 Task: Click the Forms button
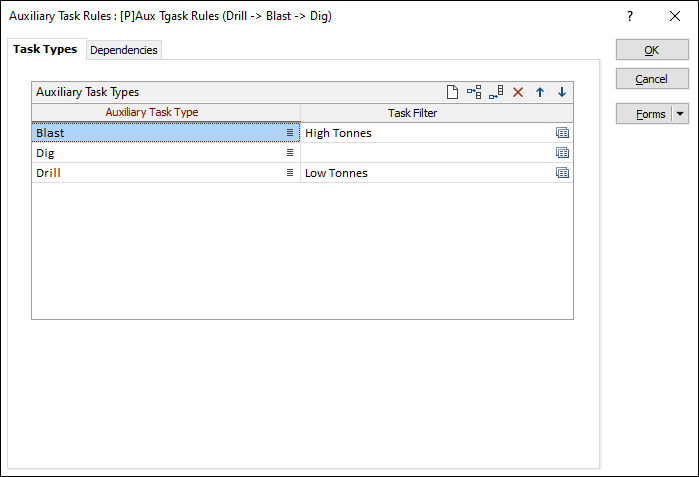(x=644, y=114)
